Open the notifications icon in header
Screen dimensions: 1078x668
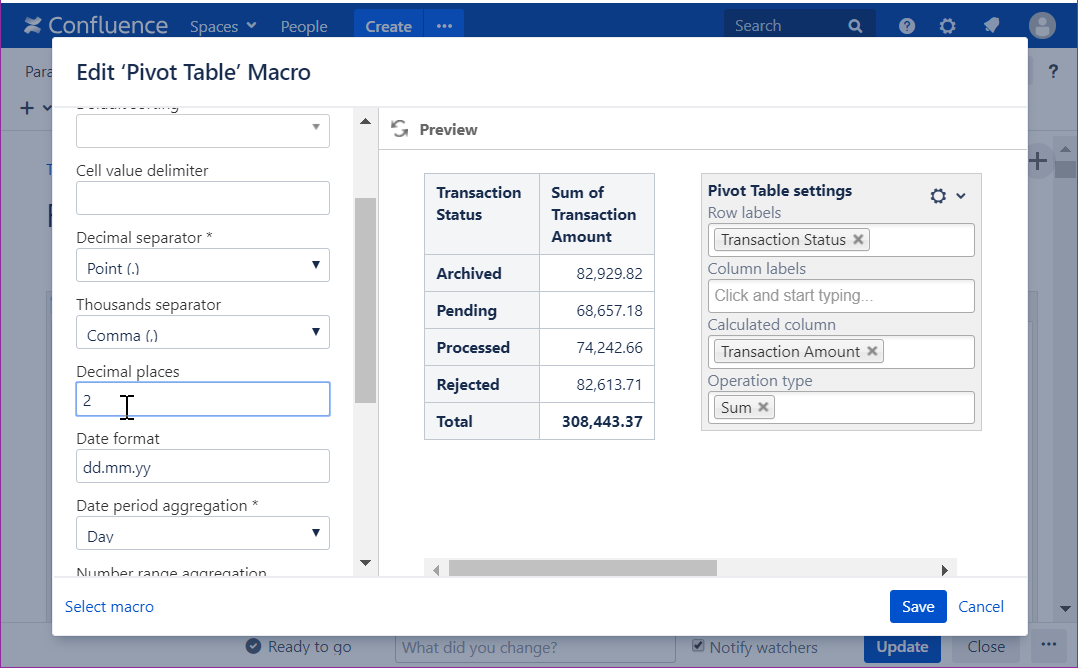click(991, 26)
